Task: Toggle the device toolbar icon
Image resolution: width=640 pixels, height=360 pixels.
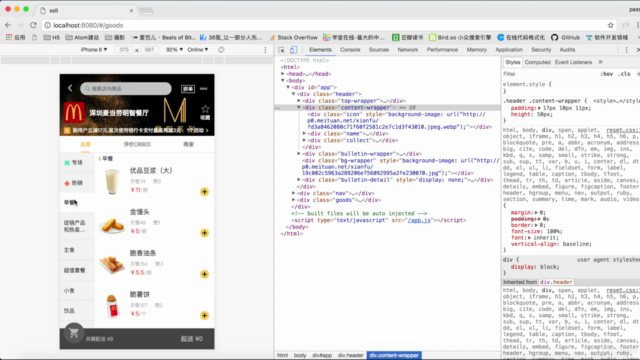Action: tap(293, 50)
